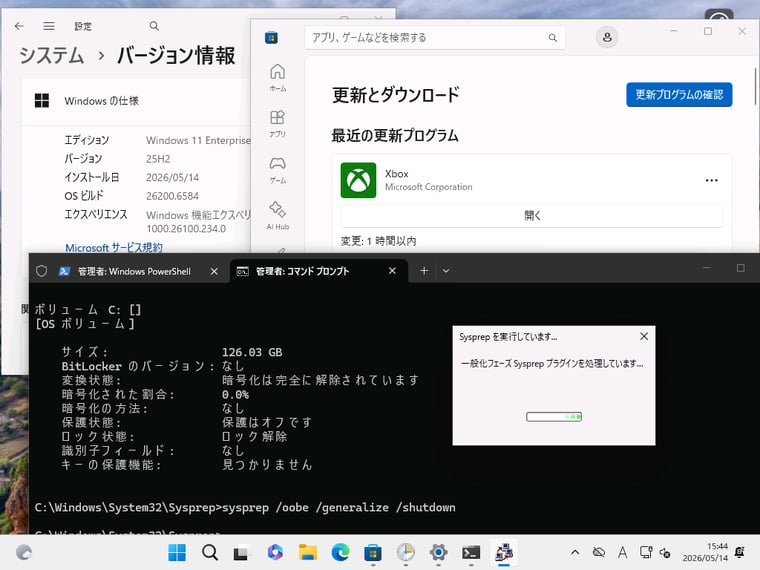Click the システム breadcrumb in Settings
The image size is (760, 570).
[x=51, y=55]
